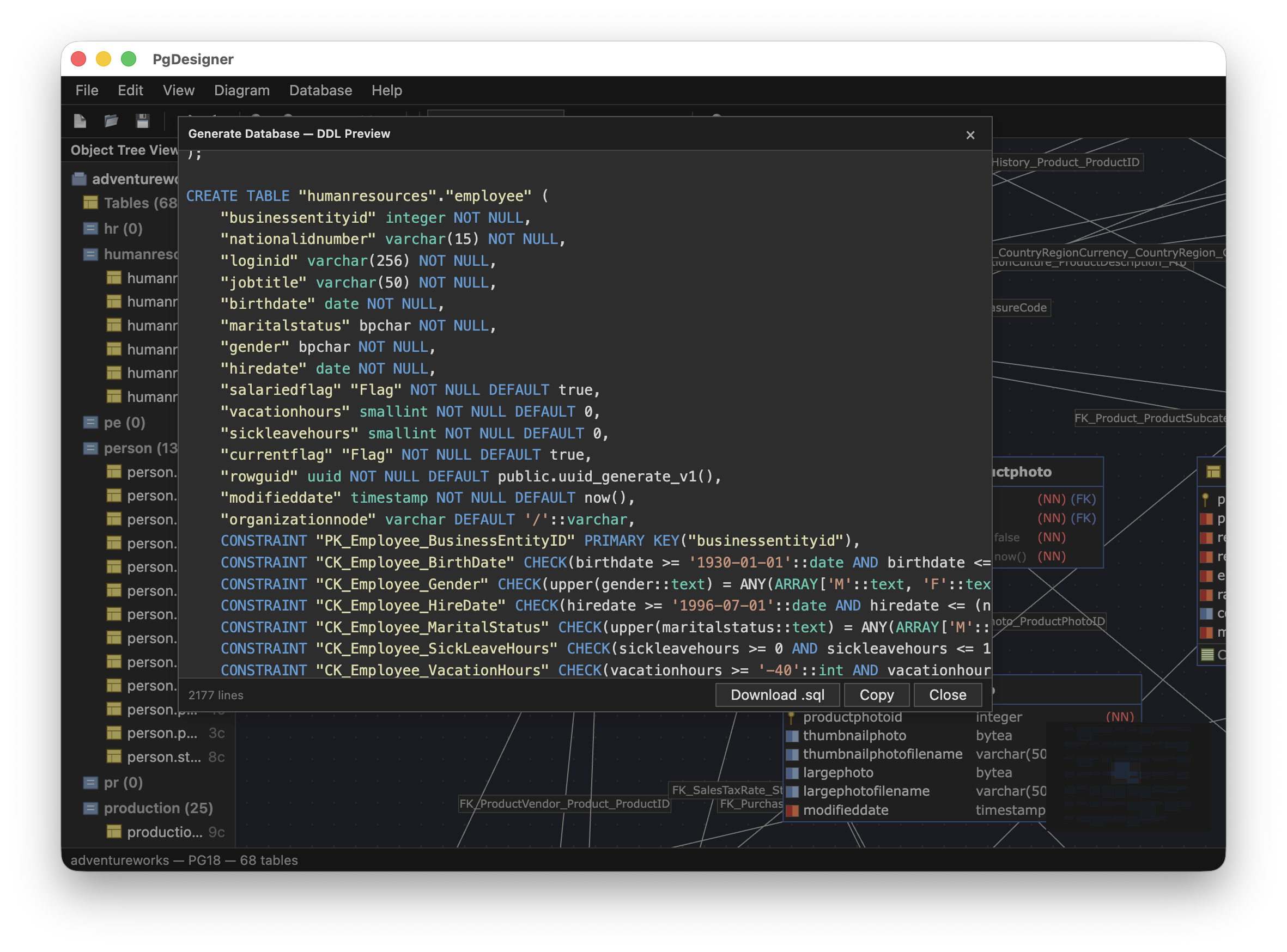The image size is (1287, 952).
Task: Close the DDL Preview dialog via X
Action: (970, 135)
